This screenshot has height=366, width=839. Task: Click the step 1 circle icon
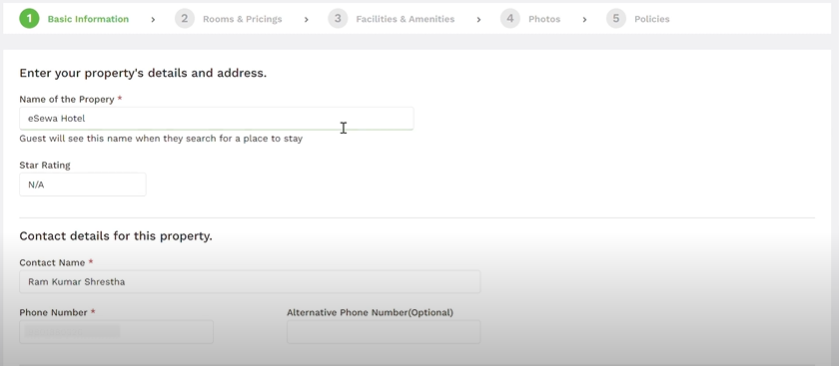[x=29, y=19]
